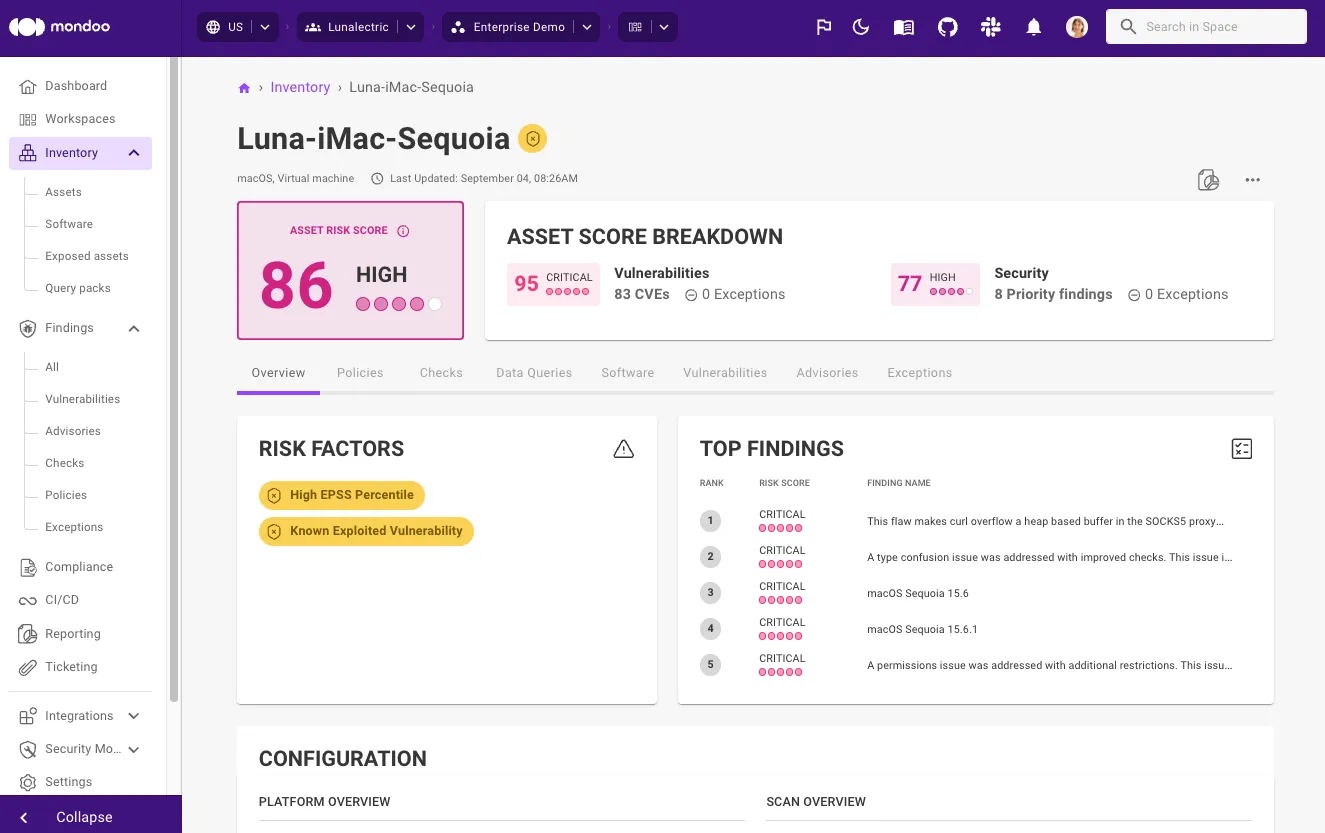
Task: Open Advisories under Findings
Action: tap(73, 431)
